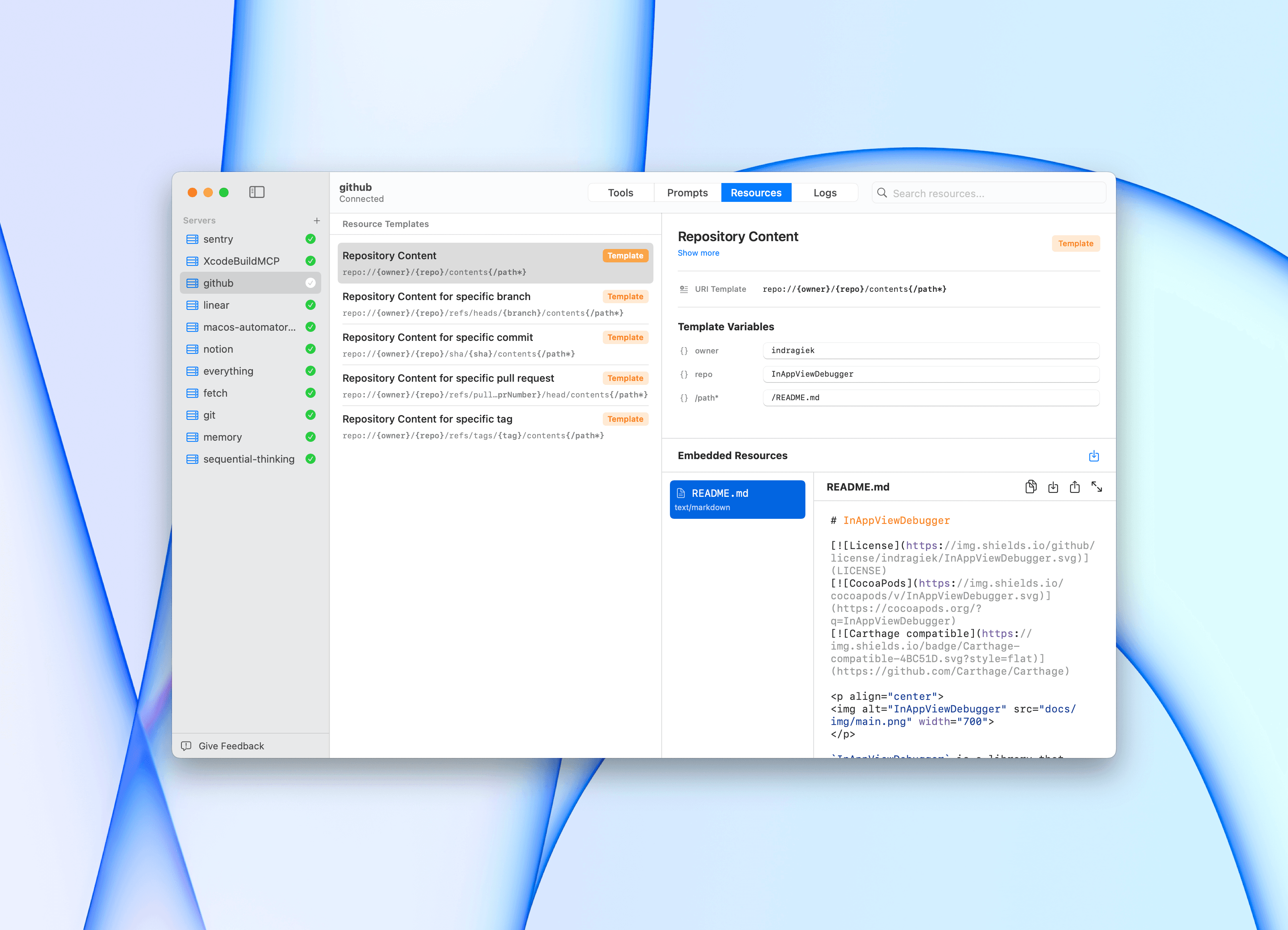Click the add server plus icon
The image size is (1288, 930).
317,220
